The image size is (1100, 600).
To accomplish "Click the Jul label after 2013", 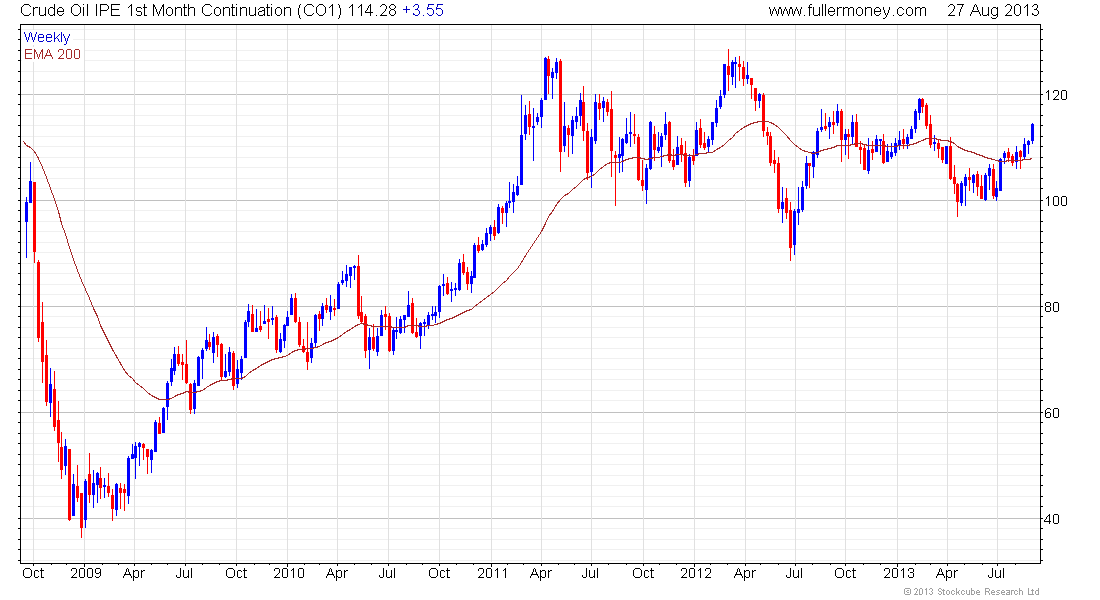I will click(995, 573).
